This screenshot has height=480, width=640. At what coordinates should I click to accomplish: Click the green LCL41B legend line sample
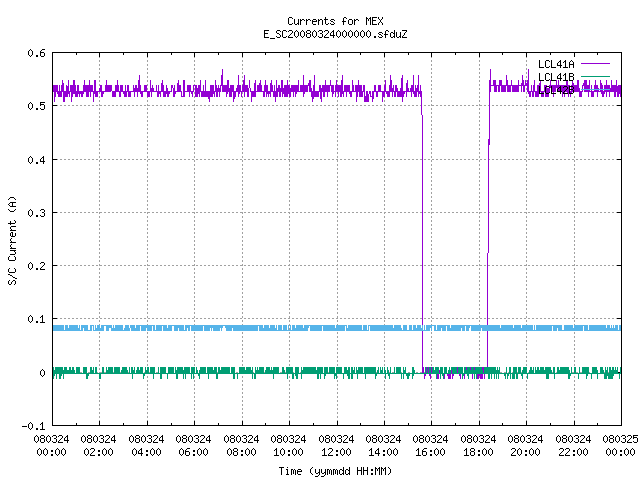pos(595,76)
